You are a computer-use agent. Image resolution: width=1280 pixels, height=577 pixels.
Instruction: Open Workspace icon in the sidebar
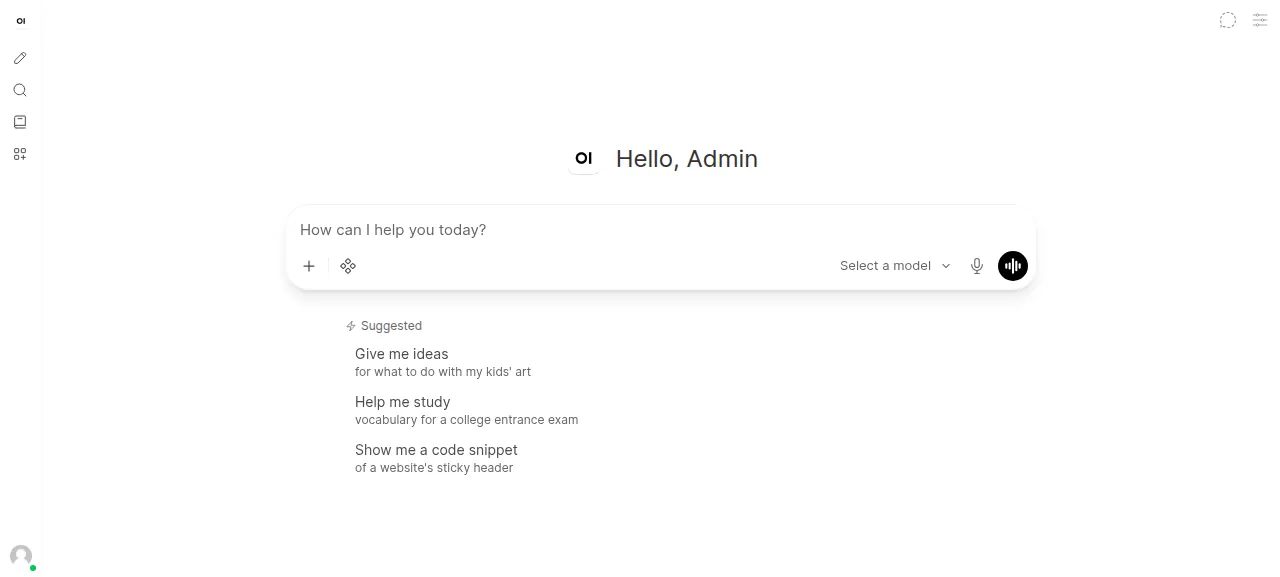[20, 154]
